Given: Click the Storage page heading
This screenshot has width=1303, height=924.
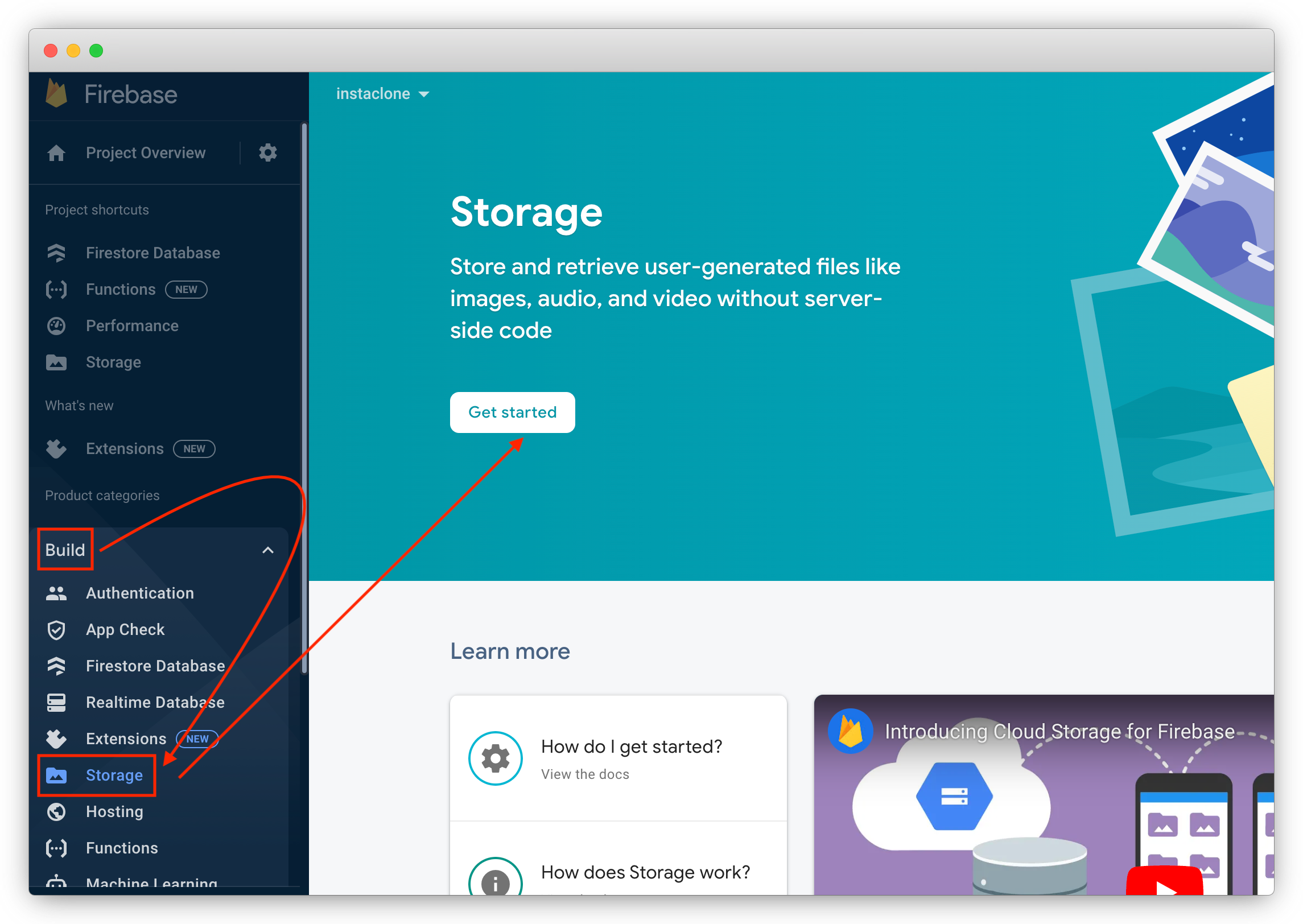Looking at the screenshot, I should 526,212.
